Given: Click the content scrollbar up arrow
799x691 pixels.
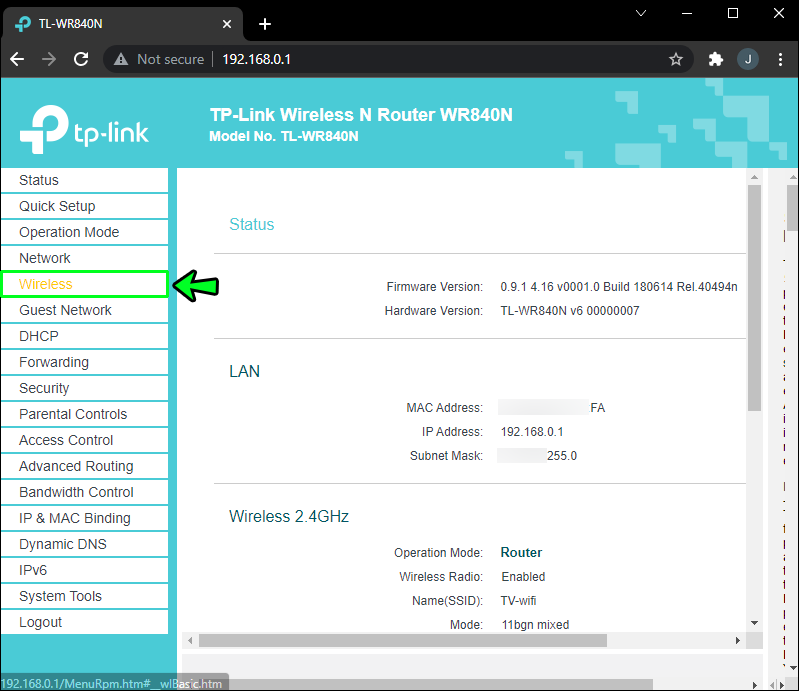Looking at the screenshot, I should [x=754, y=177].
